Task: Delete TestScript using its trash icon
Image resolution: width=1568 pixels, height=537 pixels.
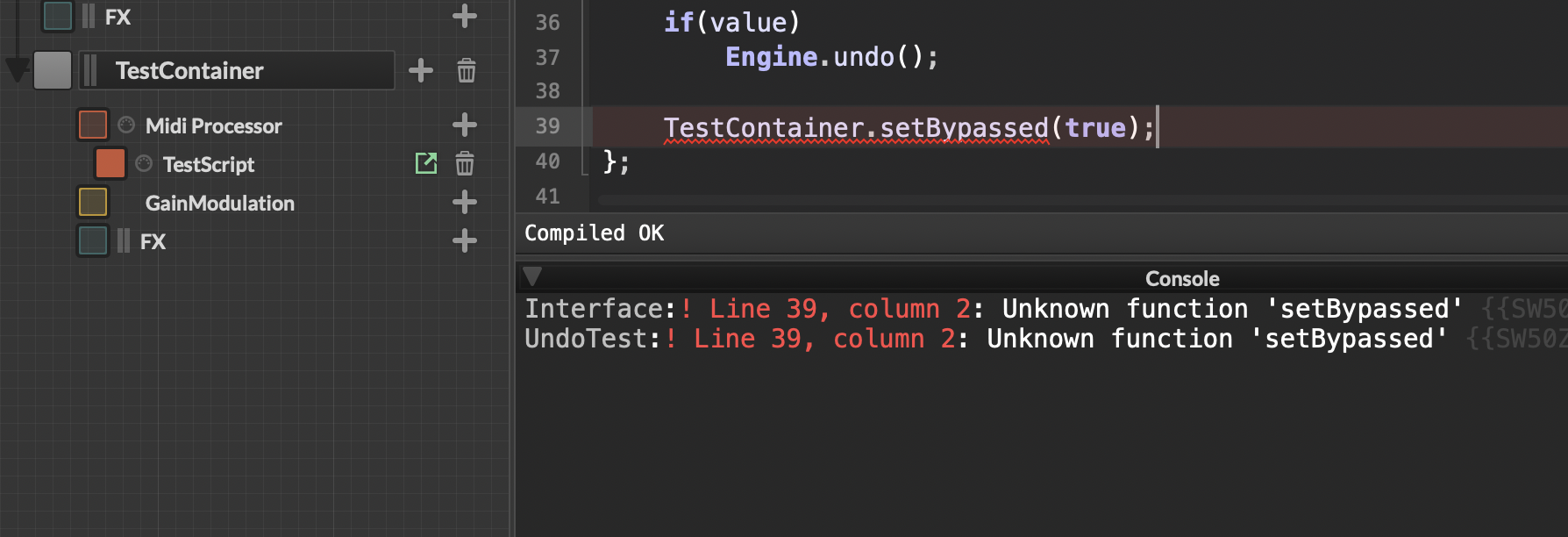Action: click(x=465, y=163)
